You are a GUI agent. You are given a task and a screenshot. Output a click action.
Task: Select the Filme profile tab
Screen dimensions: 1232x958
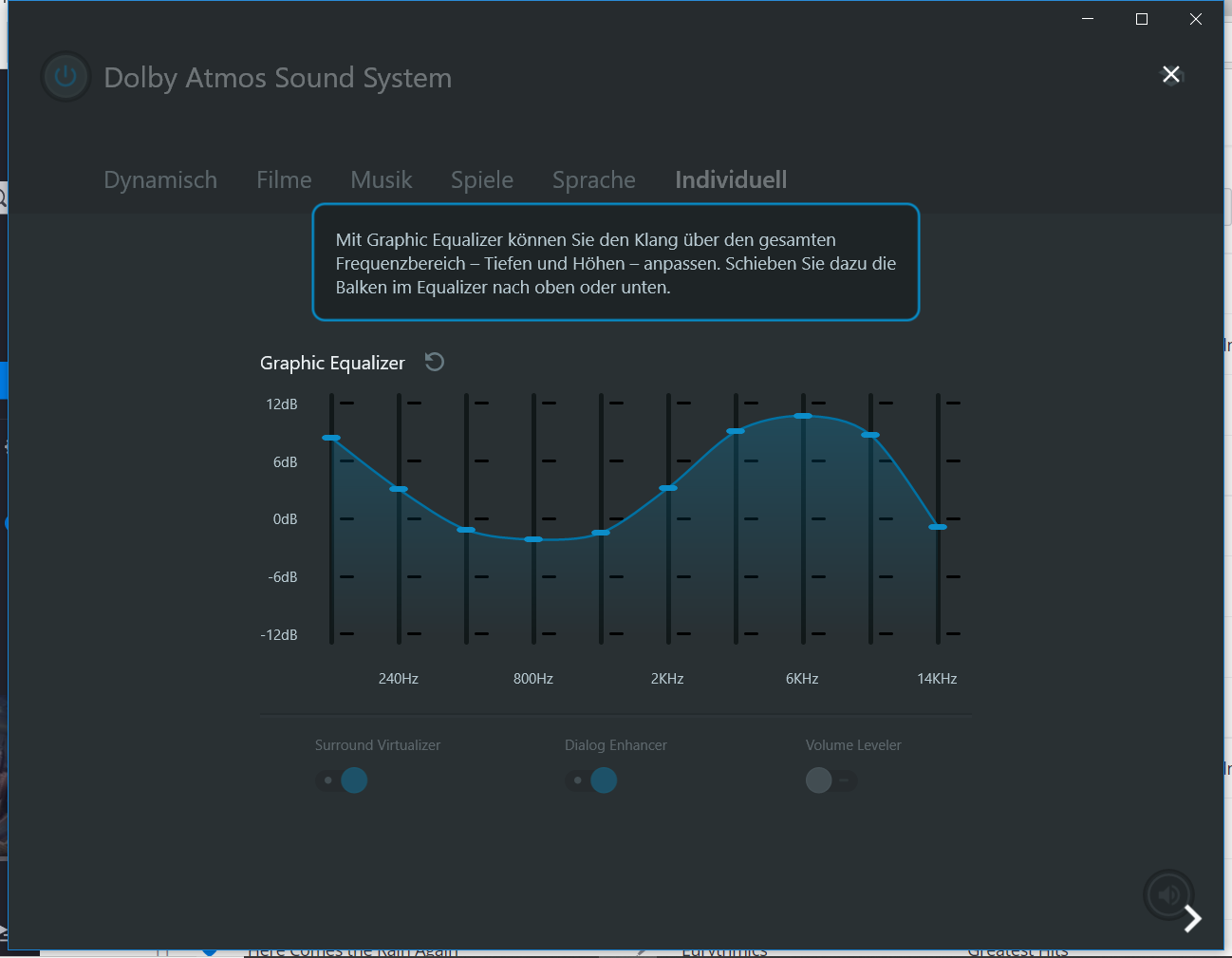(284, 179)
